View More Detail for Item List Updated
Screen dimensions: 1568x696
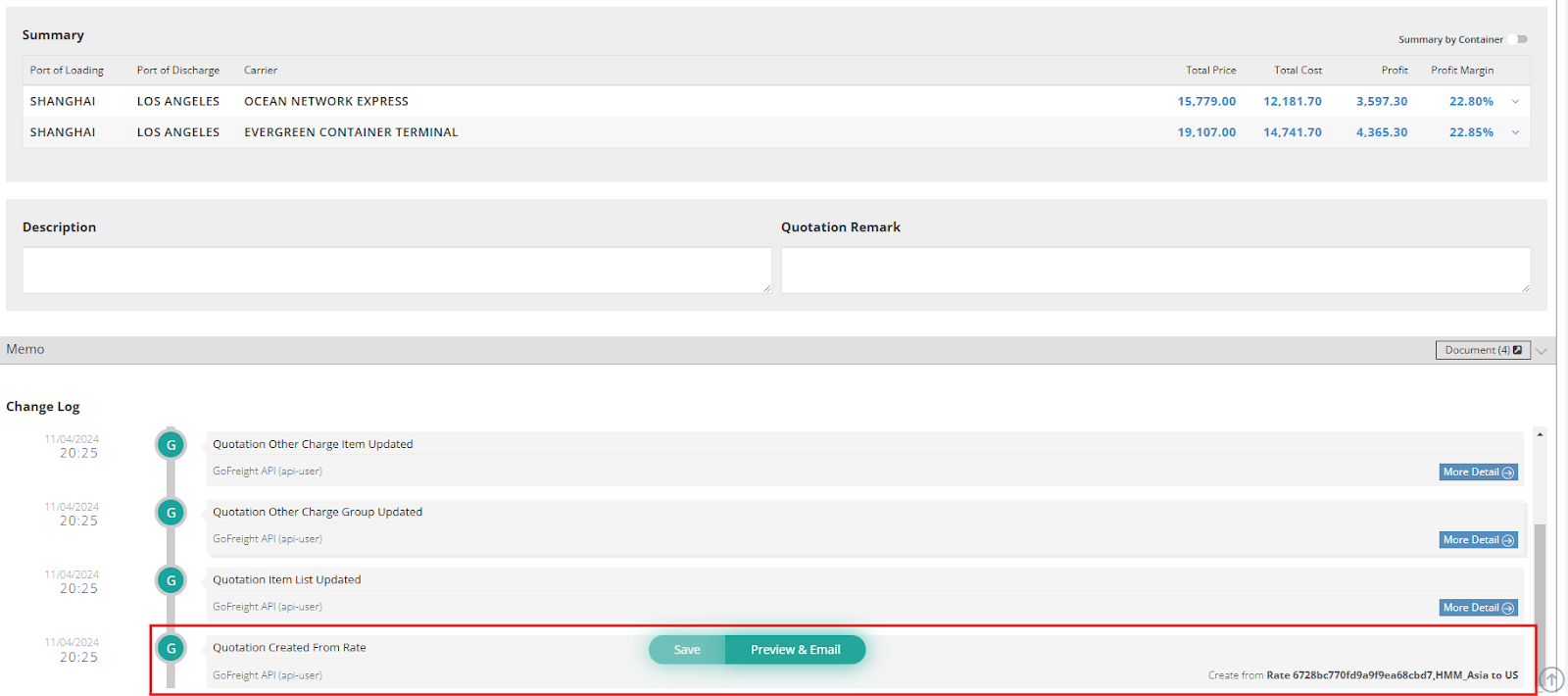pos(1478,608)
